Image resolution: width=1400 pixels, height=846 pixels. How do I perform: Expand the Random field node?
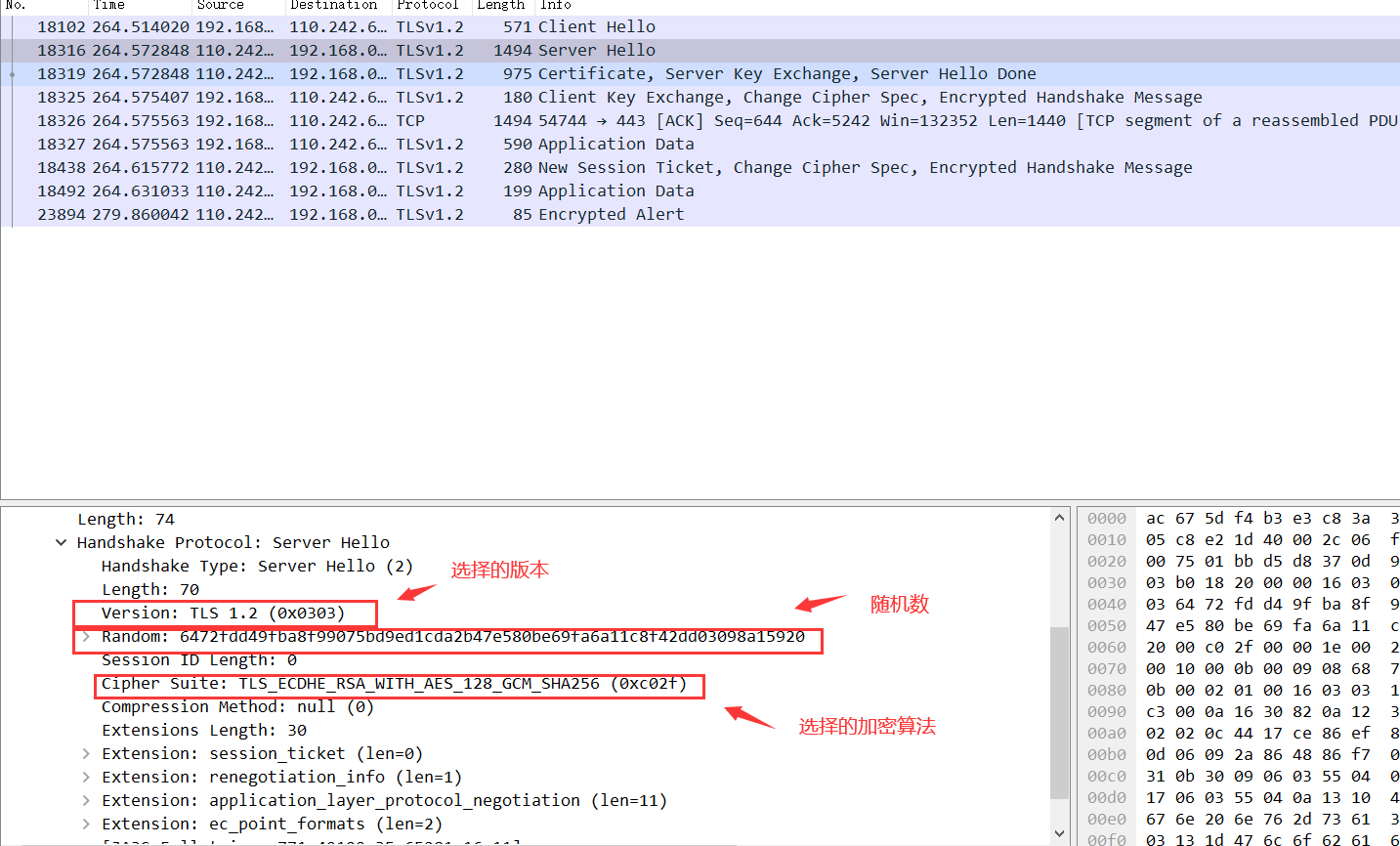tap(86, 637)
